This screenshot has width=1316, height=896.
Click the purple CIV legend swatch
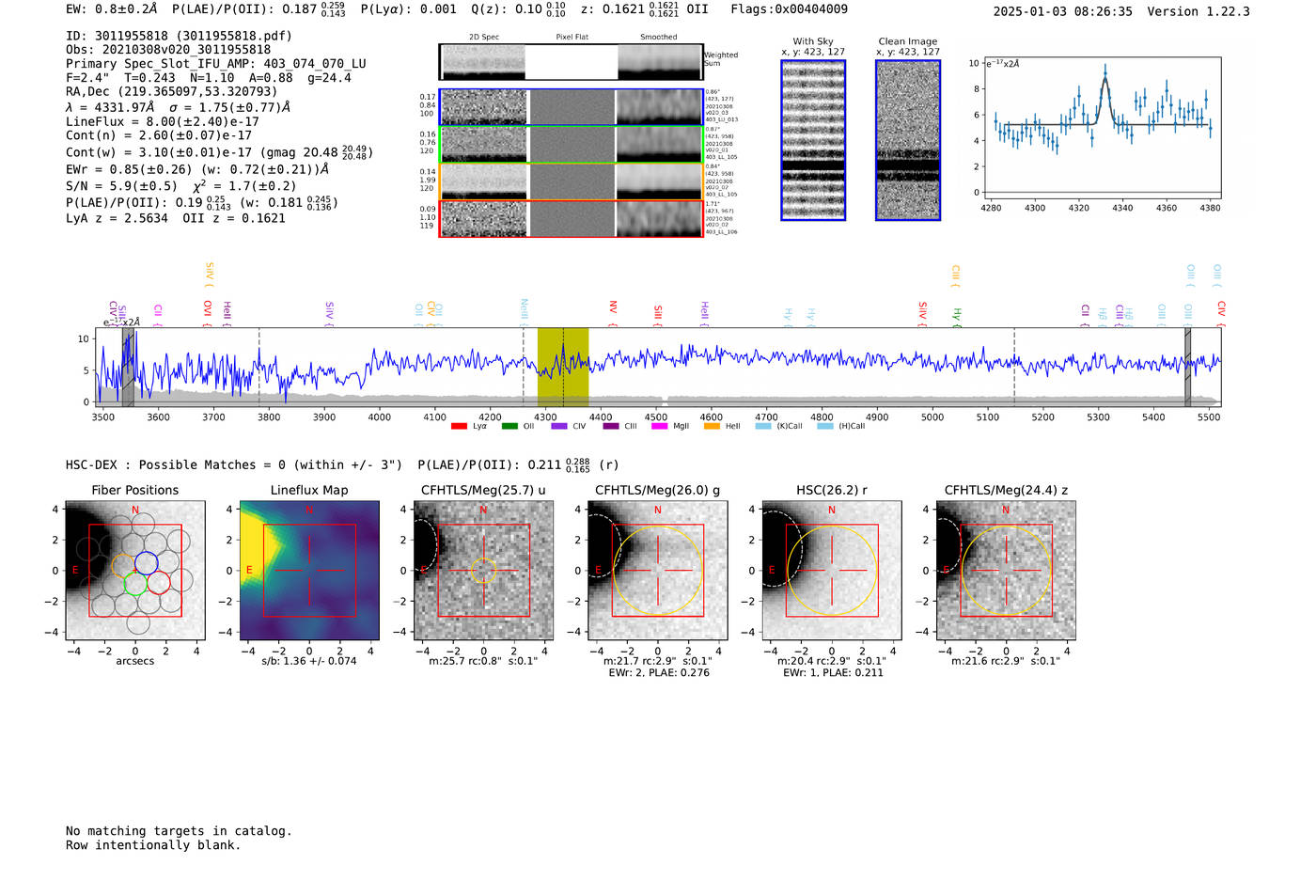point(559,426)
